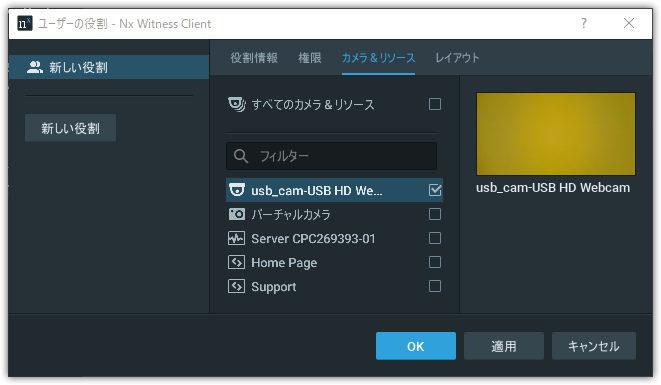Check the バーチャルカメラ checkbox
The width and height of the screenshot is (661, 385).
(x=435, y=214)
